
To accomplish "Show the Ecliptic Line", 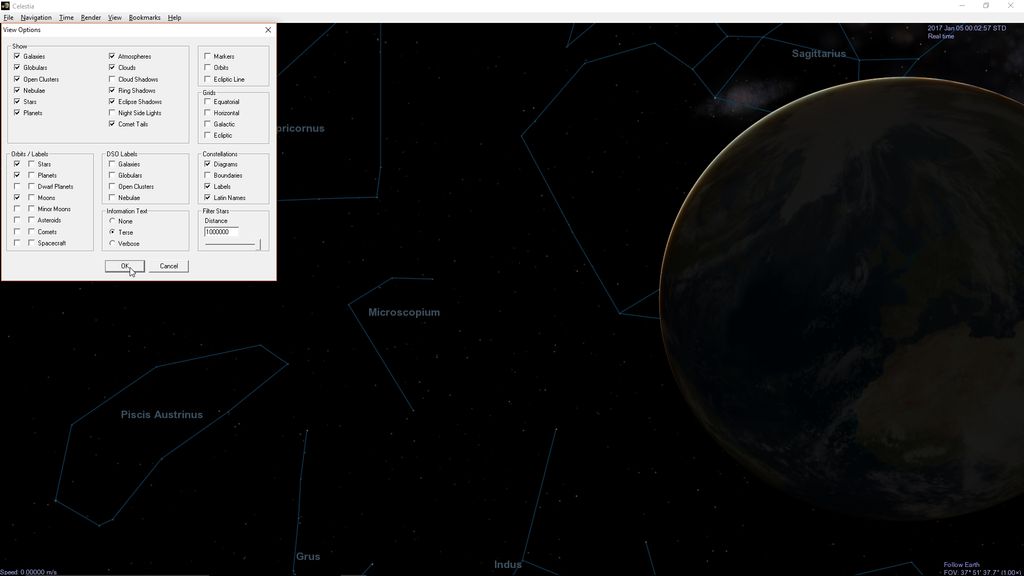I will point(208,79).
